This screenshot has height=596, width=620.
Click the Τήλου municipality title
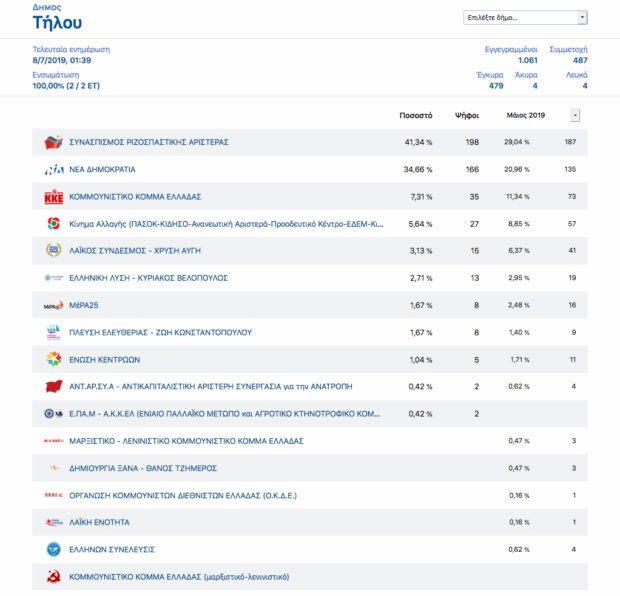click(x=57, y=23)
